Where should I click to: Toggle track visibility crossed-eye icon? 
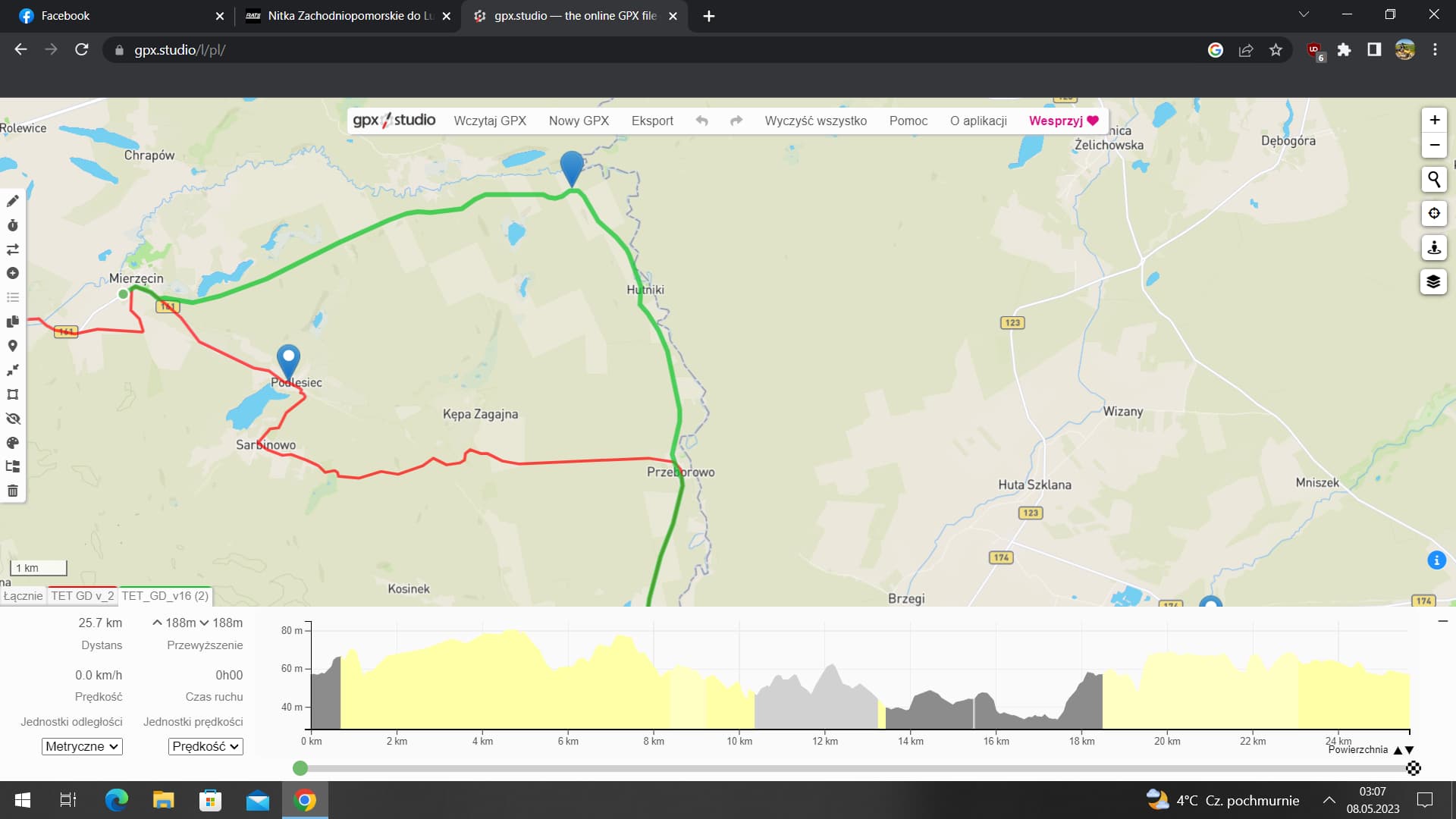[x=13, y=419]
